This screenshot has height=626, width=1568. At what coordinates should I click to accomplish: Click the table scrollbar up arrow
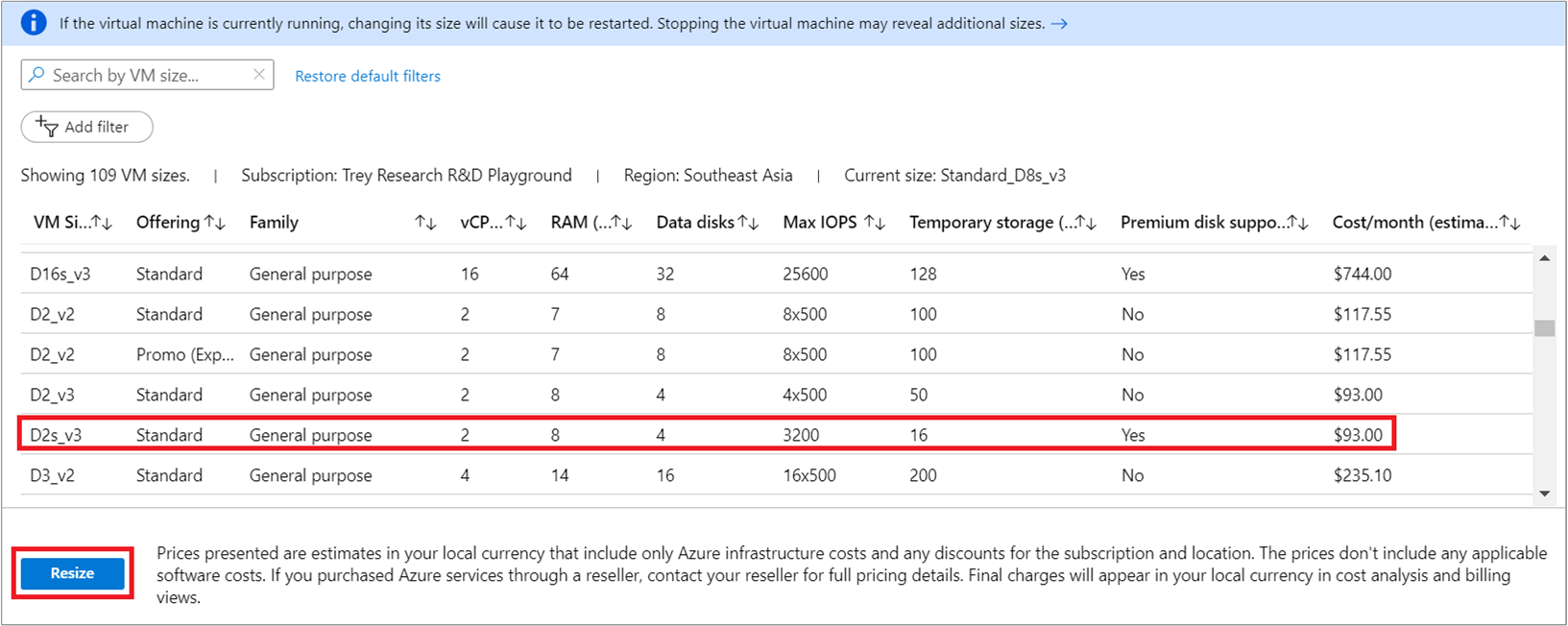[1544, 258]
